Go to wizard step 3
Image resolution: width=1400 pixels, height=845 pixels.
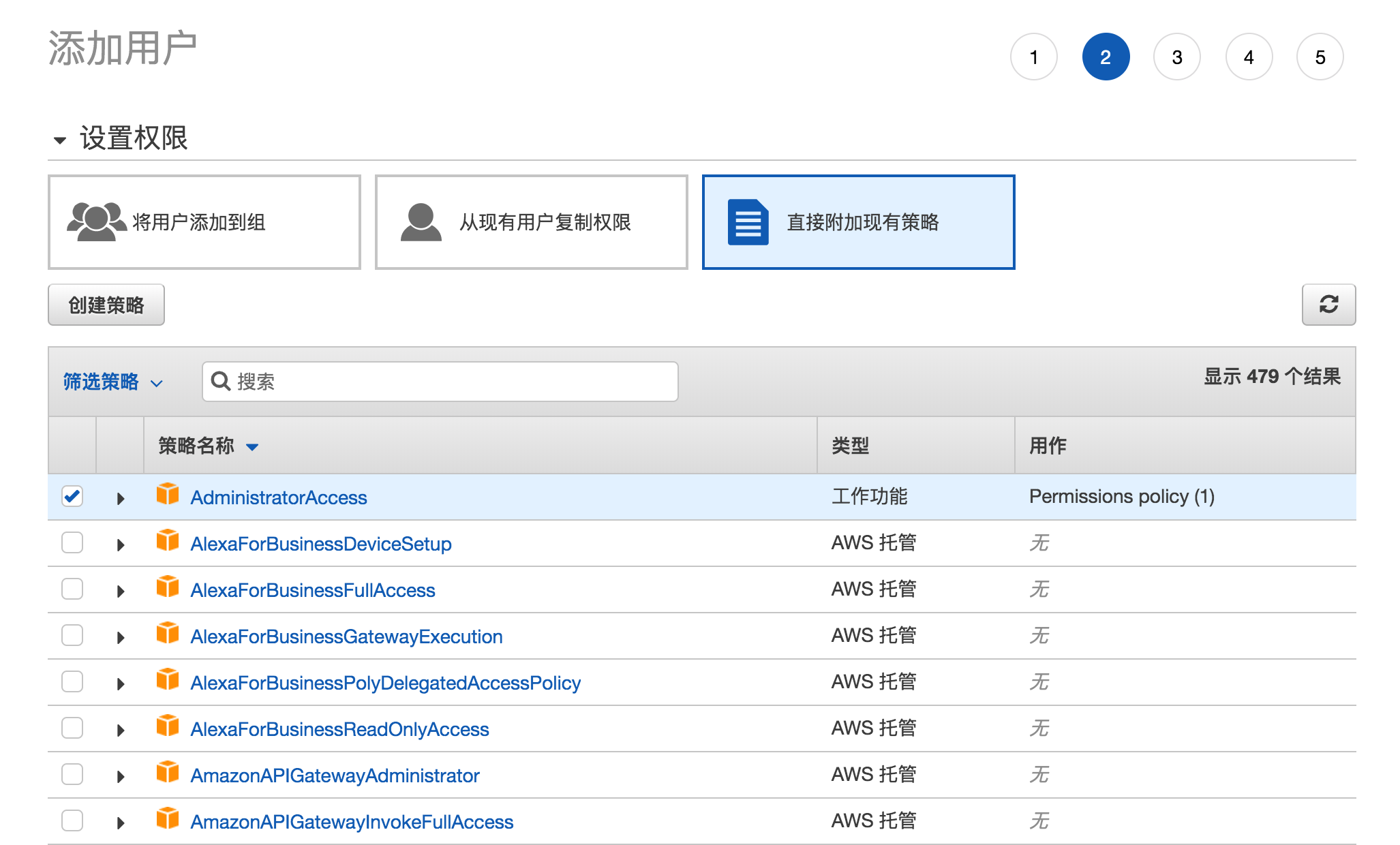[x=1176, y=57]
